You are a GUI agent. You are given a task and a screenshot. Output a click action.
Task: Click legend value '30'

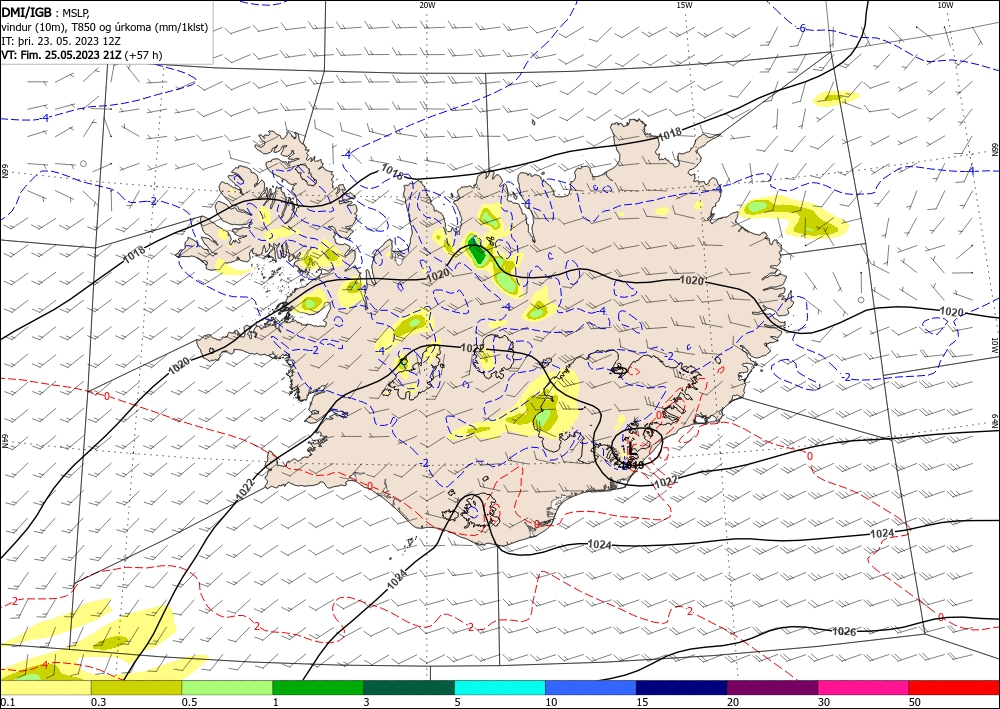click(x=824, y=702)
